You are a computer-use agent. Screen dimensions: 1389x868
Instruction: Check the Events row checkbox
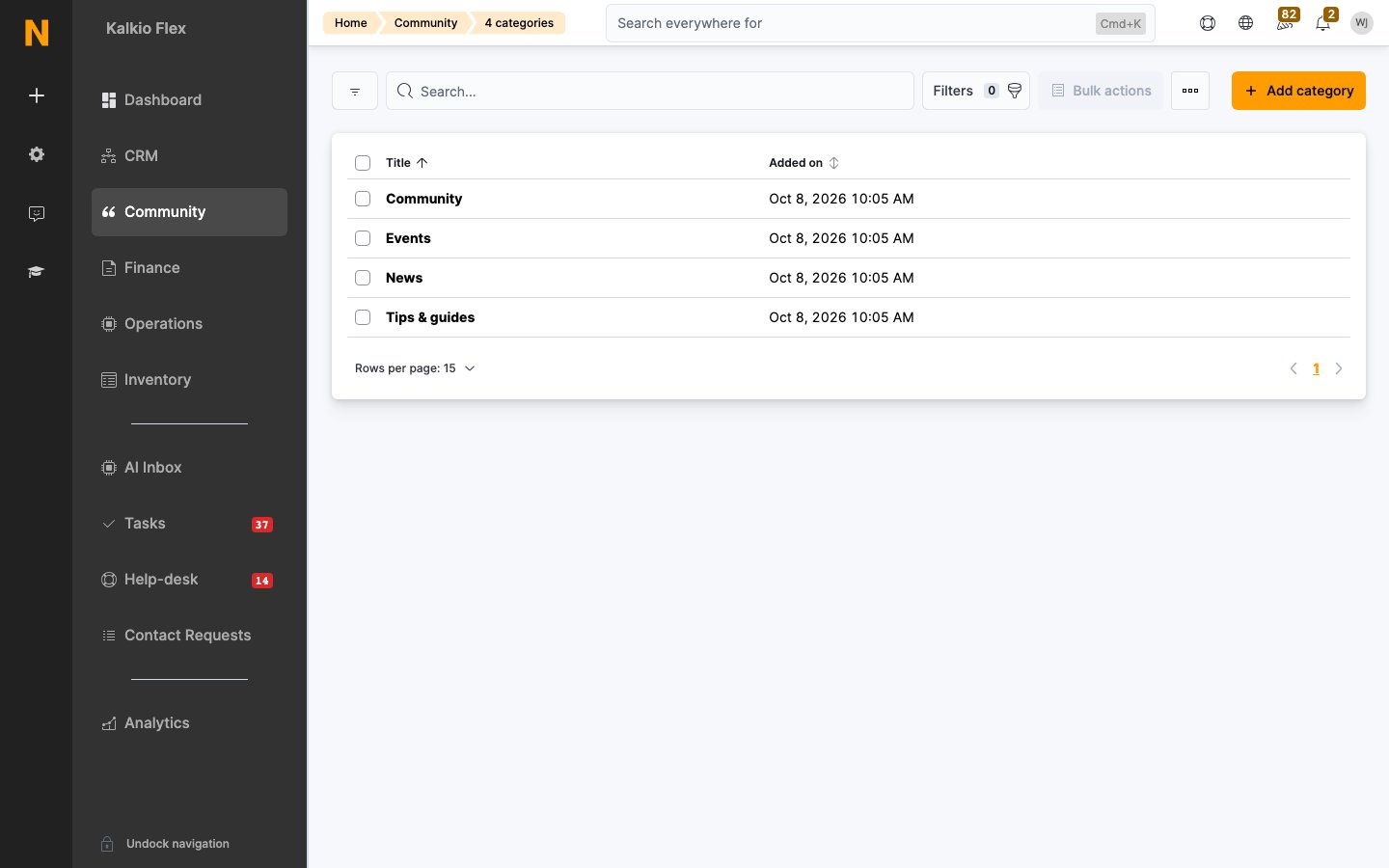(363, 238)
